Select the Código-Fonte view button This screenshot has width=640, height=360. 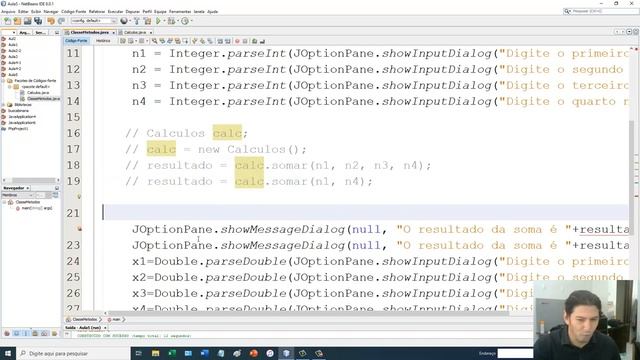tap(76, 41)
